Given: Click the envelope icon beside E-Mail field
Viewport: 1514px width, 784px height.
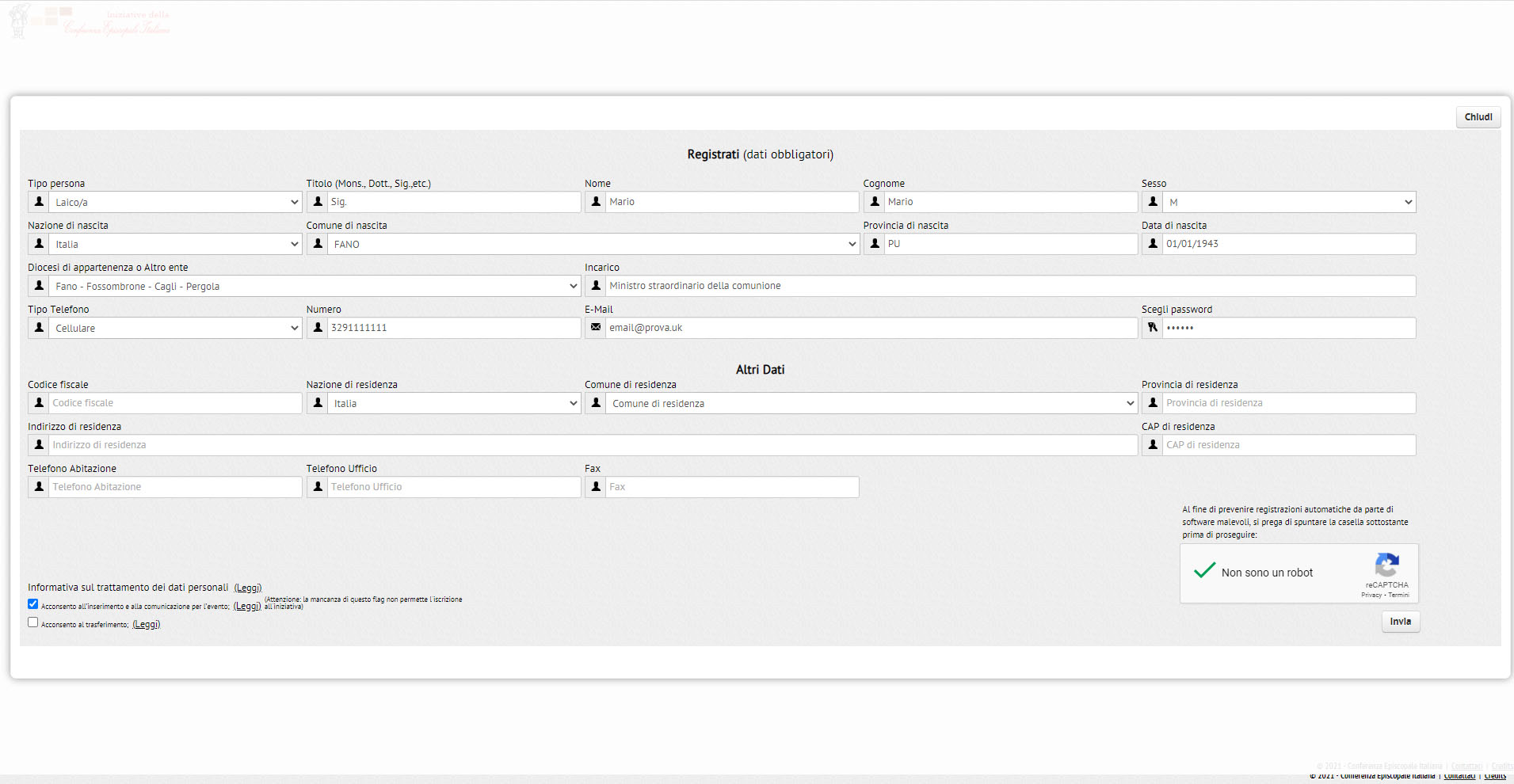Looking at the screenshot, I should [596, 328].
